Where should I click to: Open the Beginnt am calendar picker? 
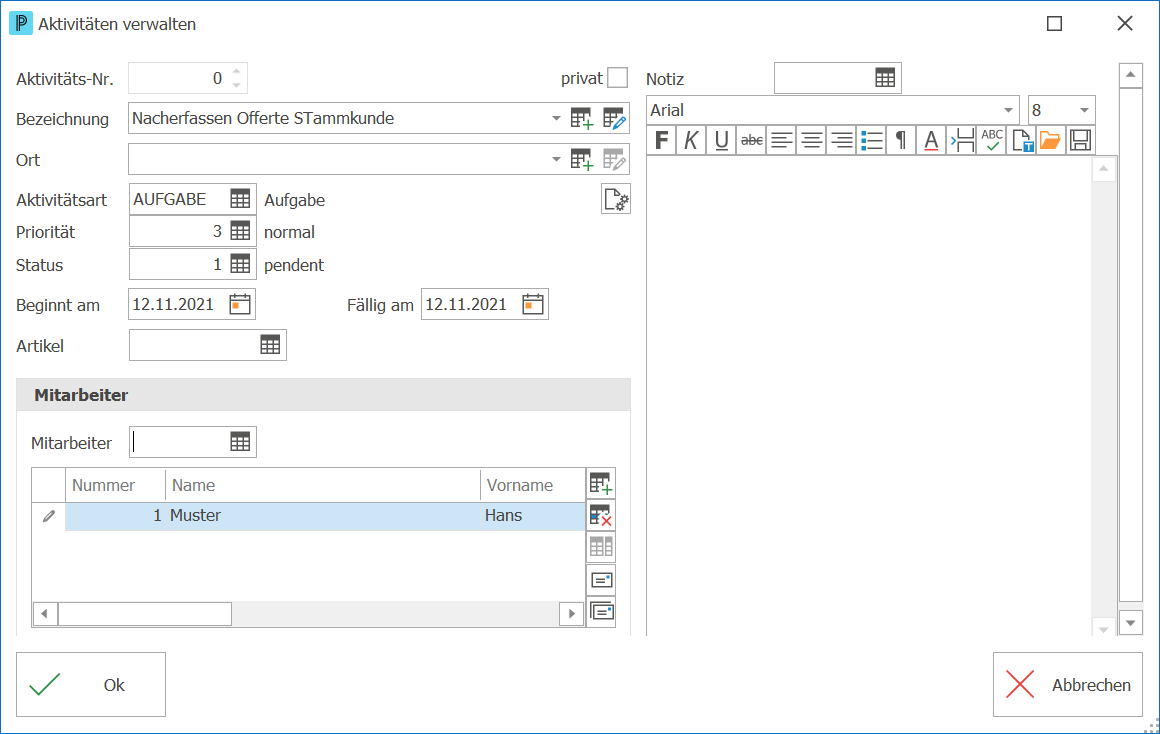[240, 304]
